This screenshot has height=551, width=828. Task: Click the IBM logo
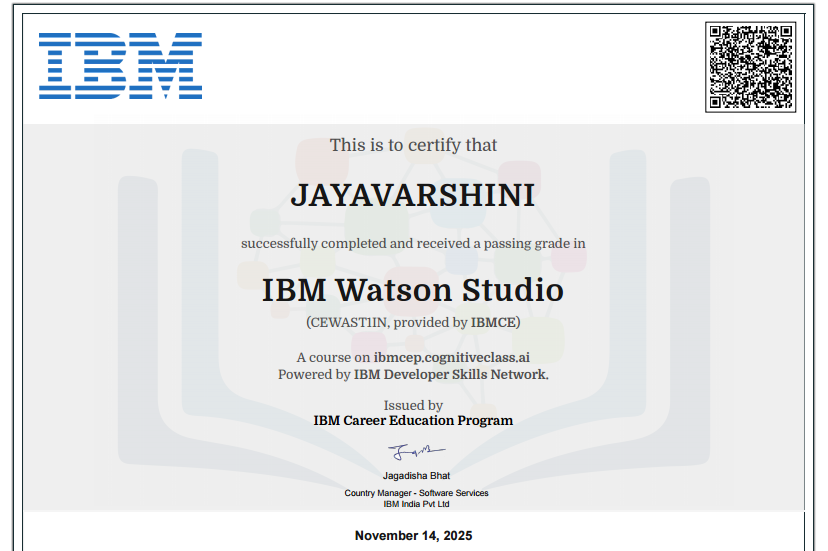pos(120,66)
